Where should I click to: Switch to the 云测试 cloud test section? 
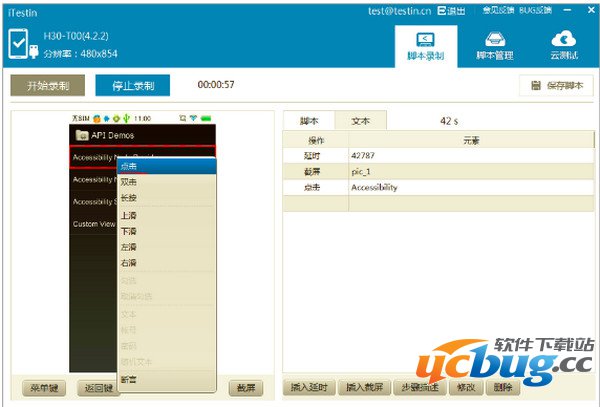coord(564,44)
